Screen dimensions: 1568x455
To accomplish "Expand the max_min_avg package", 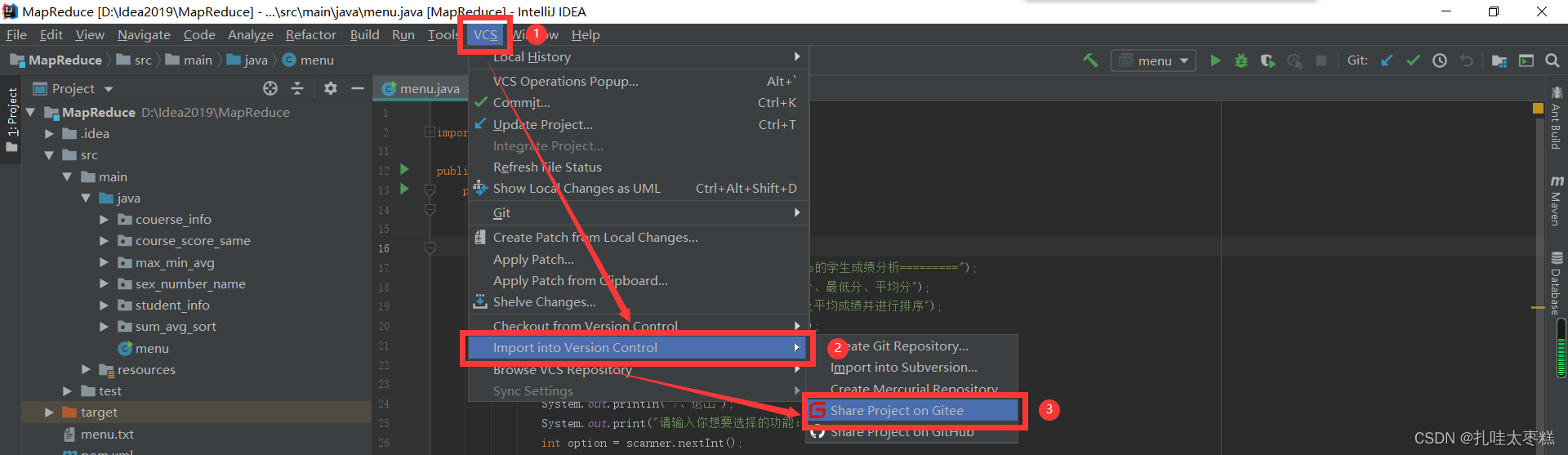I will pyautogui.click(x=104, y=263).
